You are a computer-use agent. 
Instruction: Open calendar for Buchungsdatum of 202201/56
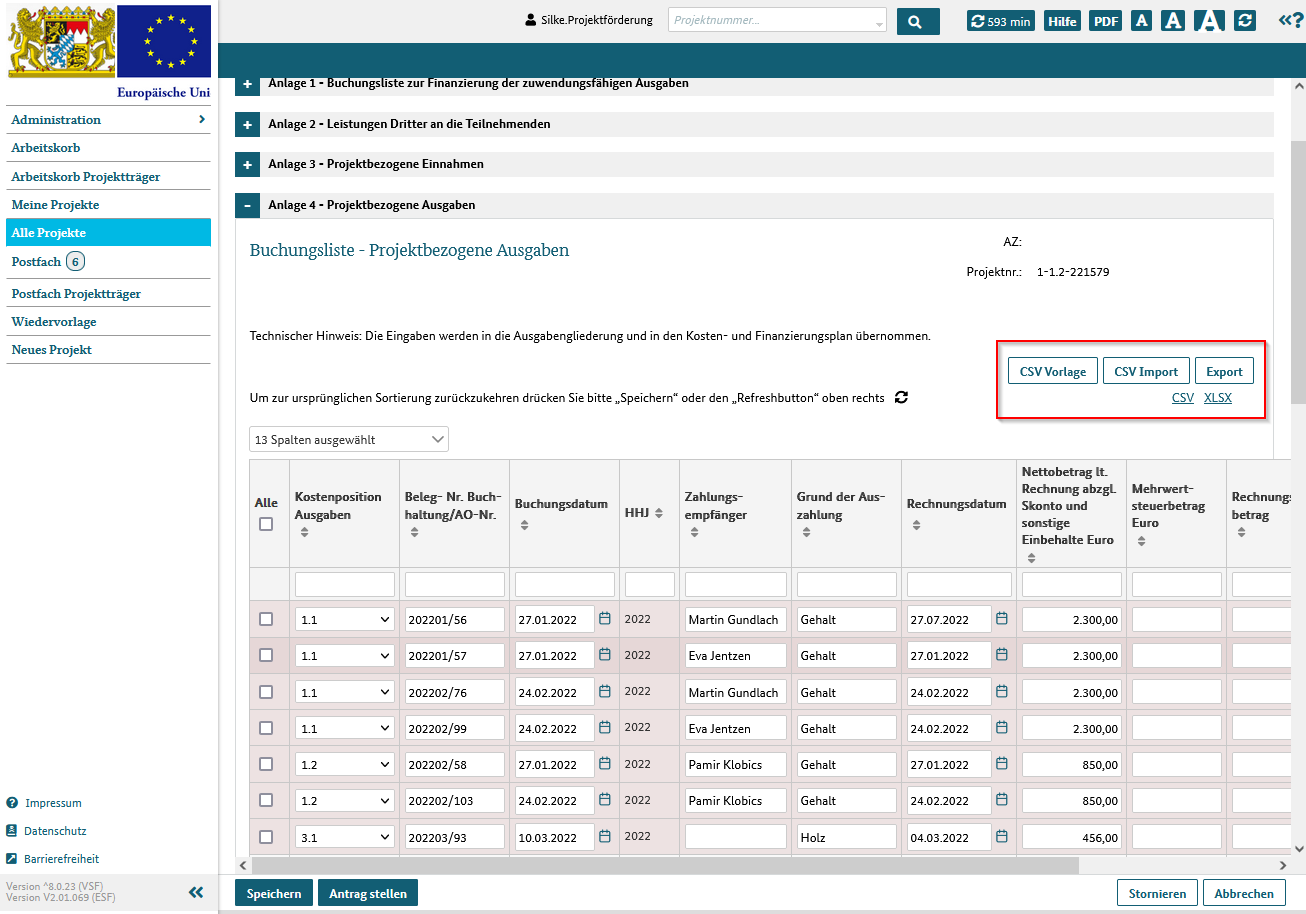click(x=605, y=619)
